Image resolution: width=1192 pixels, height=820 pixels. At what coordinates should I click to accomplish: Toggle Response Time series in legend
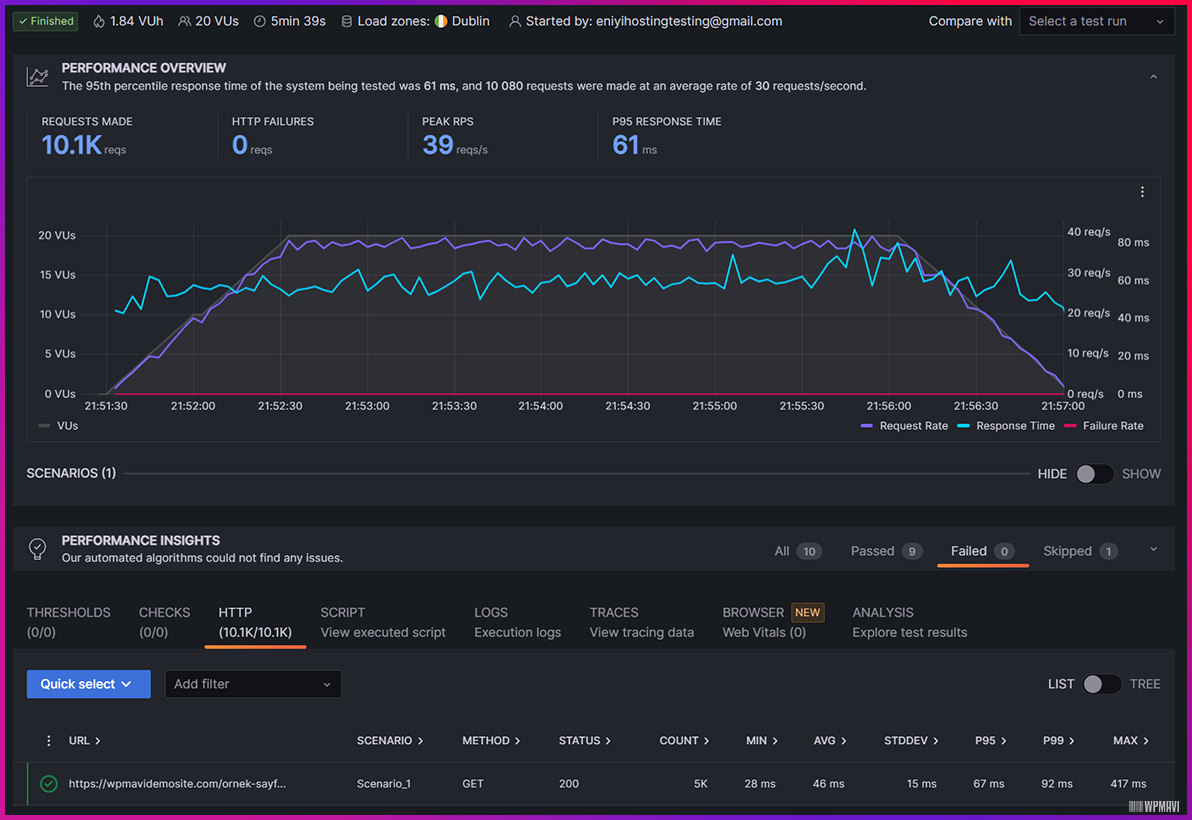pyautogui.click(x=1006, y=426)
